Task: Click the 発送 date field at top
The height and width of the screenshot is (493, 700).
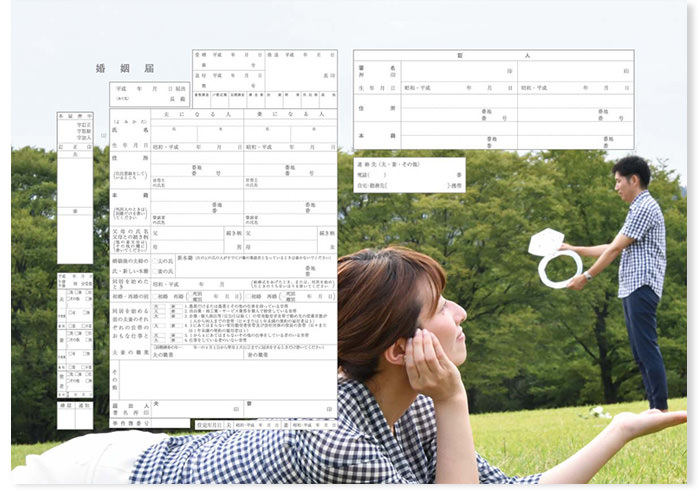Action: tap(302, 55)
